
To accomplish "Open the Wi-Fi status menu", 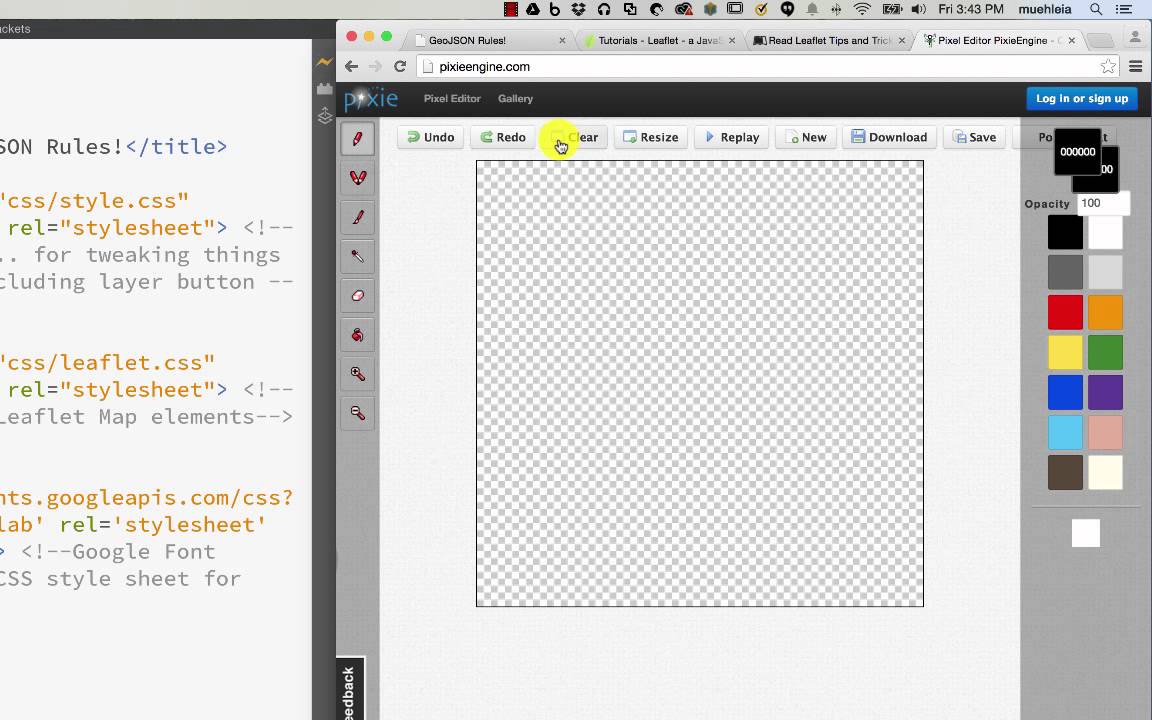I will click(863, 10).
